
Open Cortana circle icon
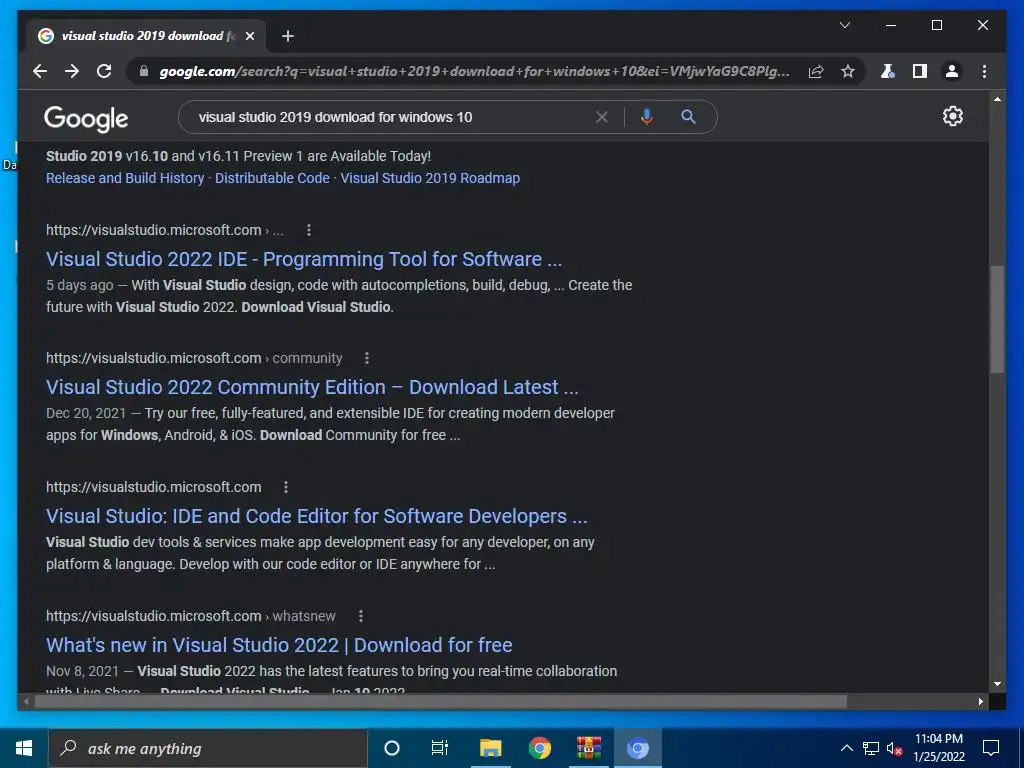391,748
